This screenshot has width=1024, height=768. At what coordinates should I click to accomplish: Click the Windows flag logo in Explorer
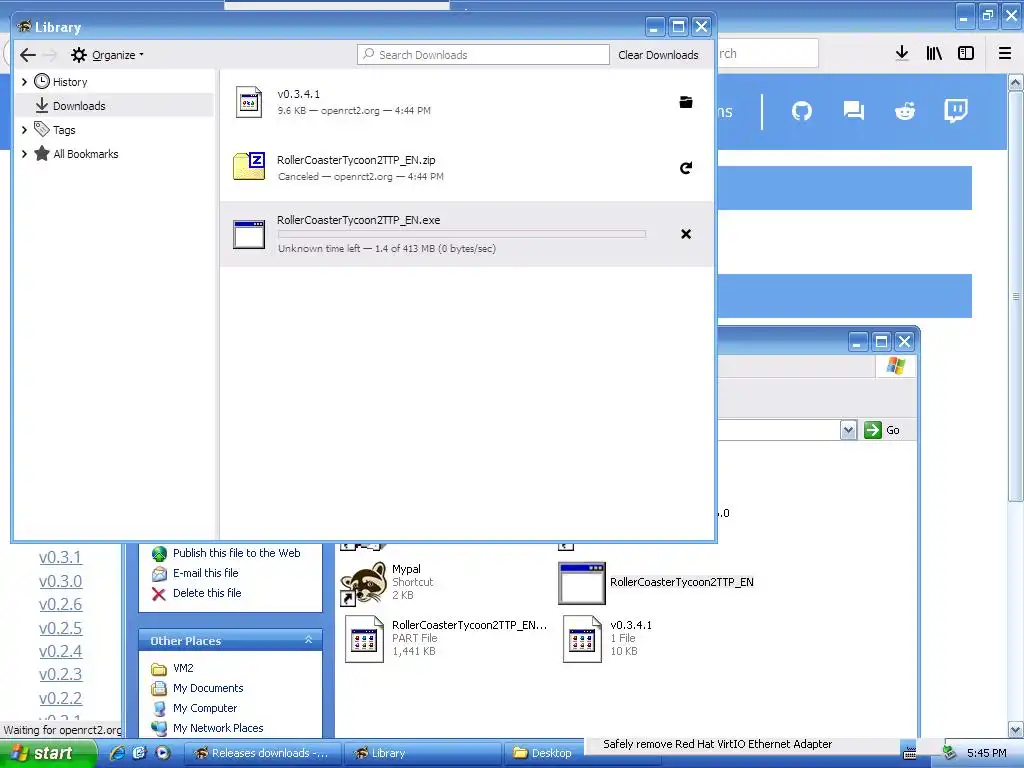click(895, 366)
